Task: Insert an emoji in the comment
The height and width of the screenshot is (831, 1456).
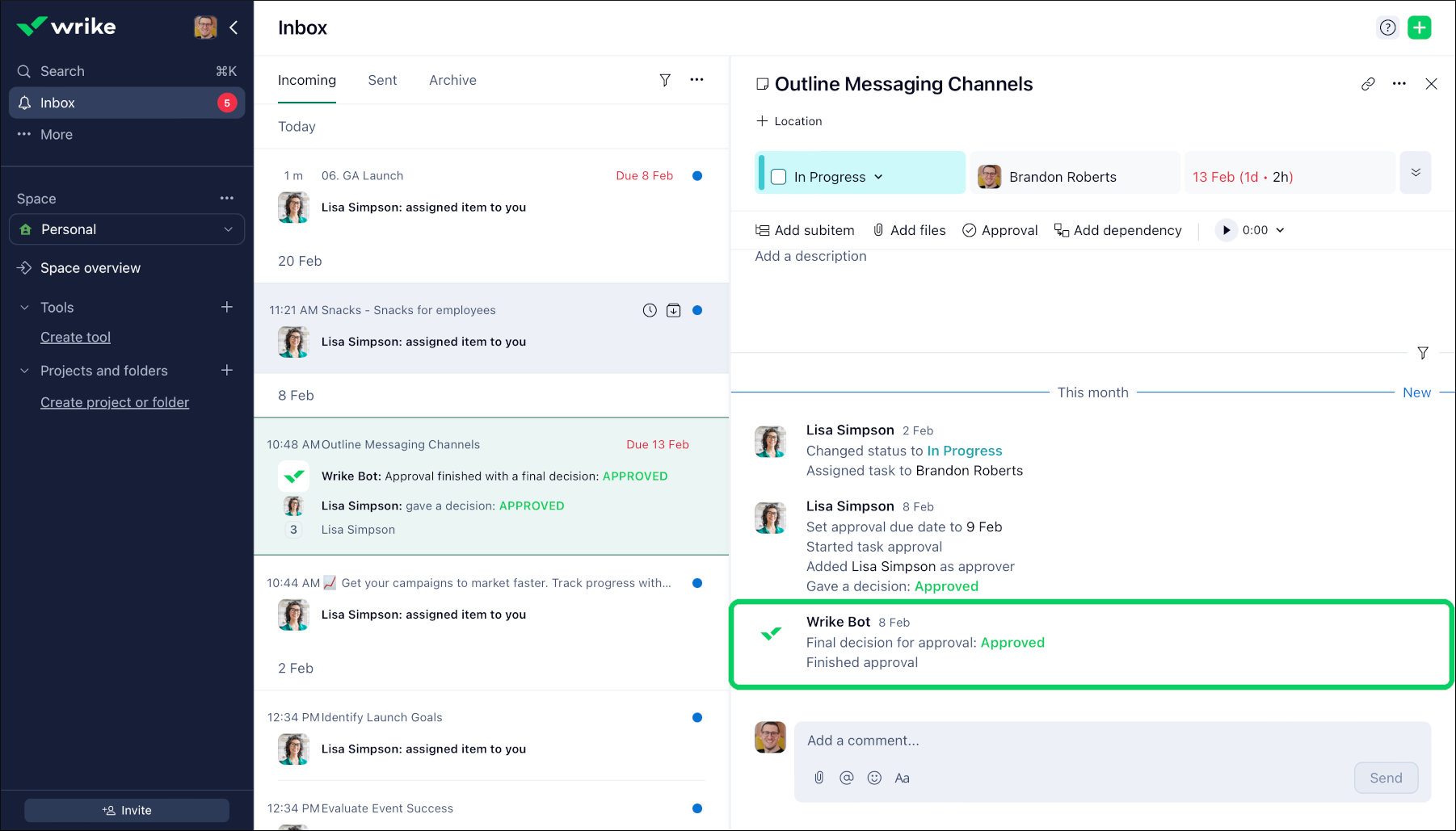Action: 874,778
